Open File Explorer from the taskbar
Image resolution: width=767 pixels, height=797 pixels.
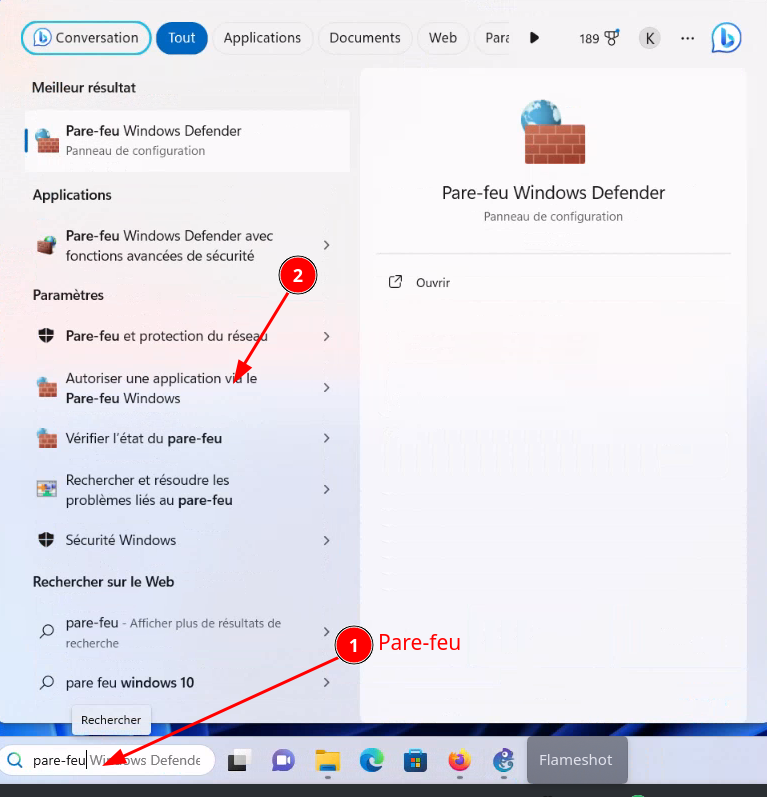(x=328, y=760)
